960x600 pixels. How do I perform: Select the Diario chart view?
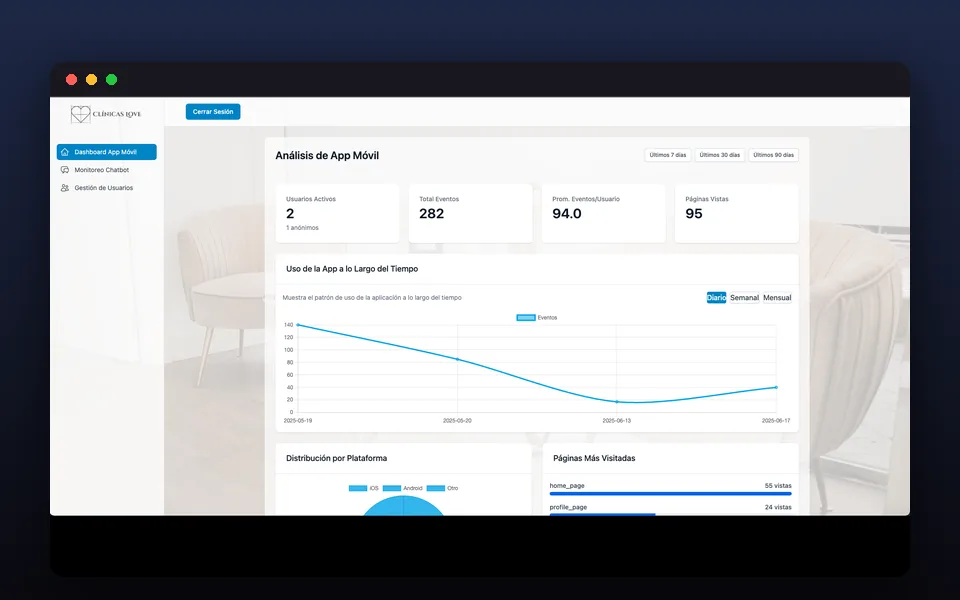(x=716, y=298)
